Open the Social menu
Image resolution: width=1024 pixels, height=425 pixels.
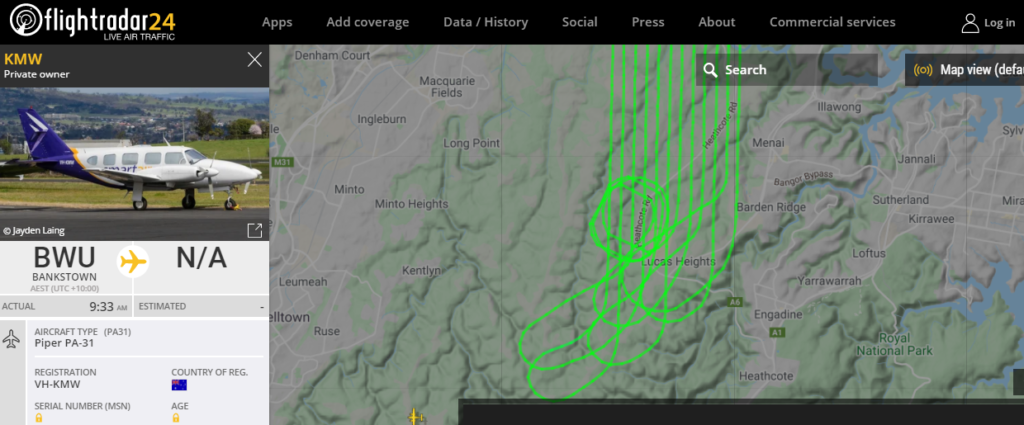pos(579,22)
